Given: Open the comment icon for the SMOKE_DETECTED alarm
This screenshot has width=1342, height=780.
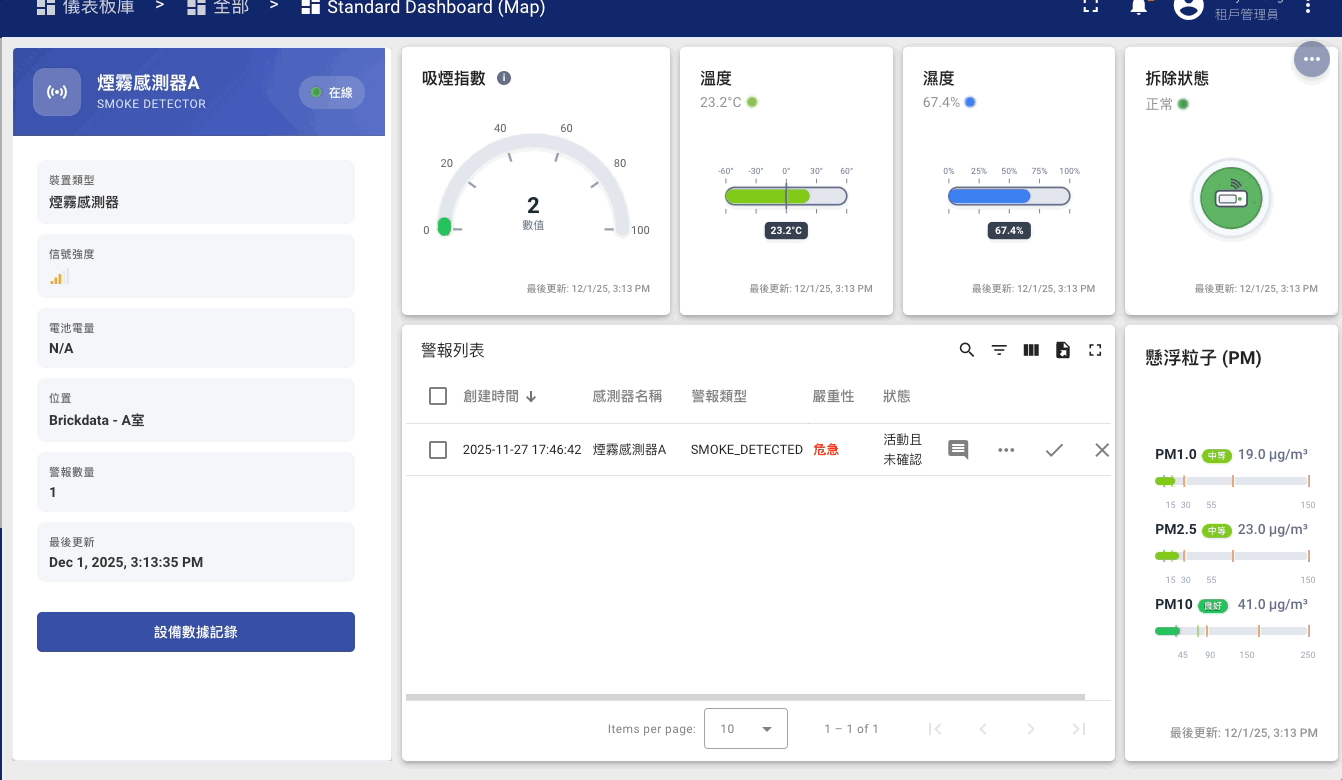Looking at the screenshot, I should 958,450.
